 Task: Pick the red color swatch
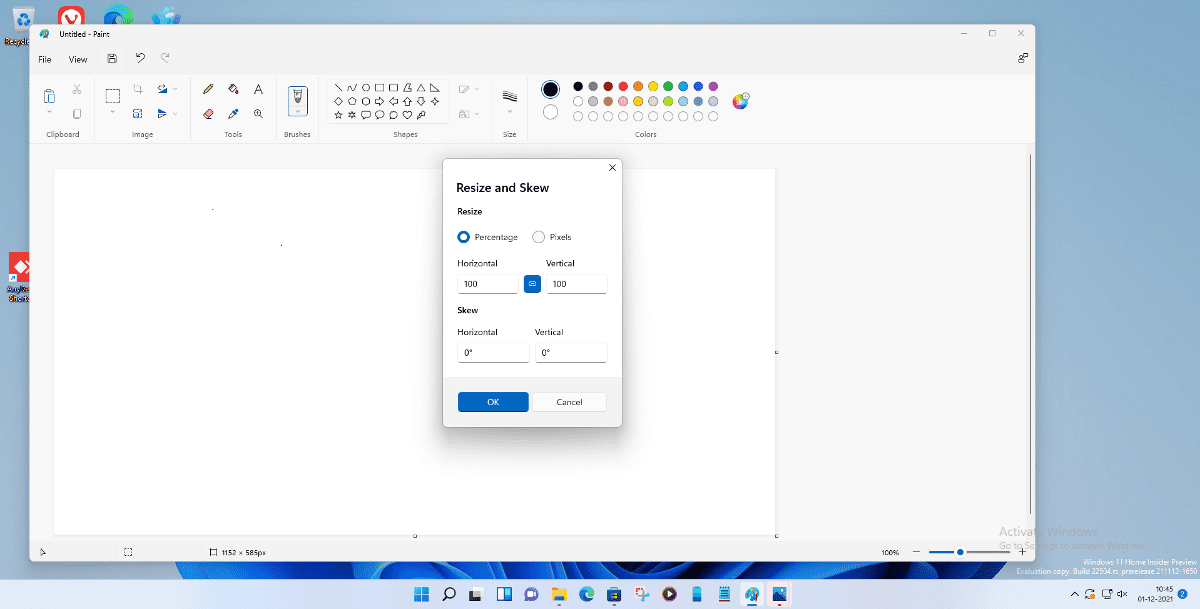tap(623, 87)
